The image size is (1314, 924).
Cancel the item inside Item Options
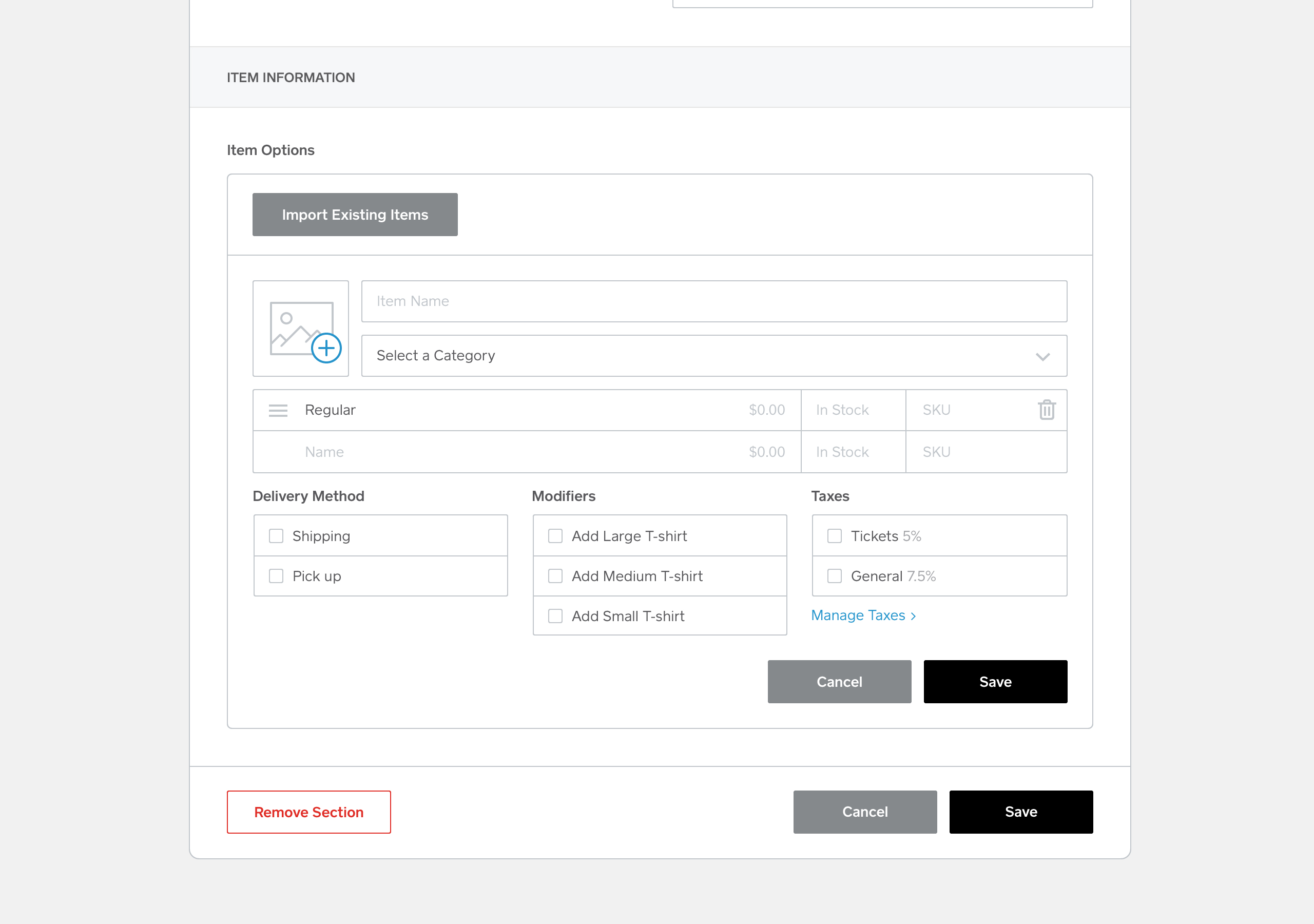click(839, 682)
